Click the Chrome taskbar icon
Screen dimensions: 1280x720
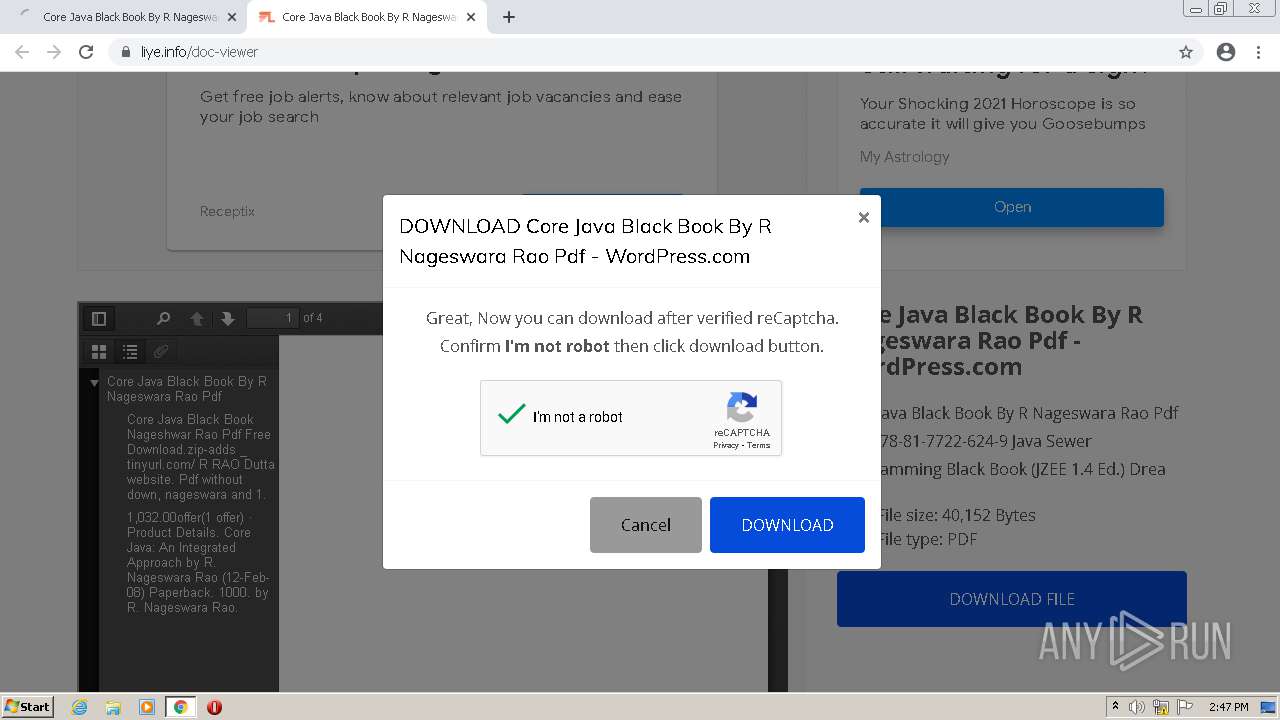[x=180, y=707]
